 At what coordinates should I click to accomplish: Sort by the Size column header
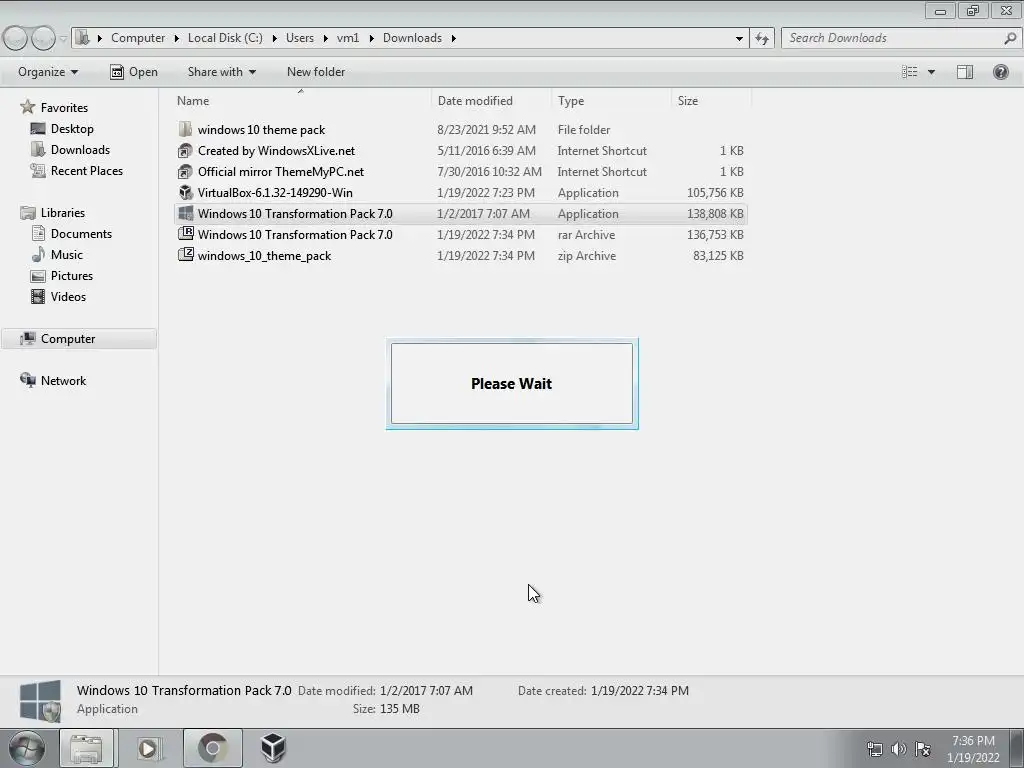pos(711,101)
